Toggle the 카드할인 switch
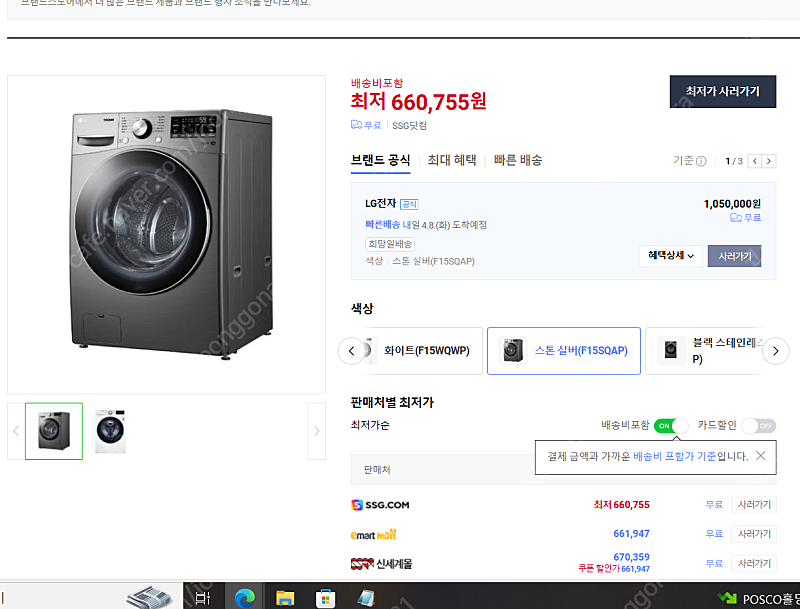800x609 pixels. coord(759,425)
